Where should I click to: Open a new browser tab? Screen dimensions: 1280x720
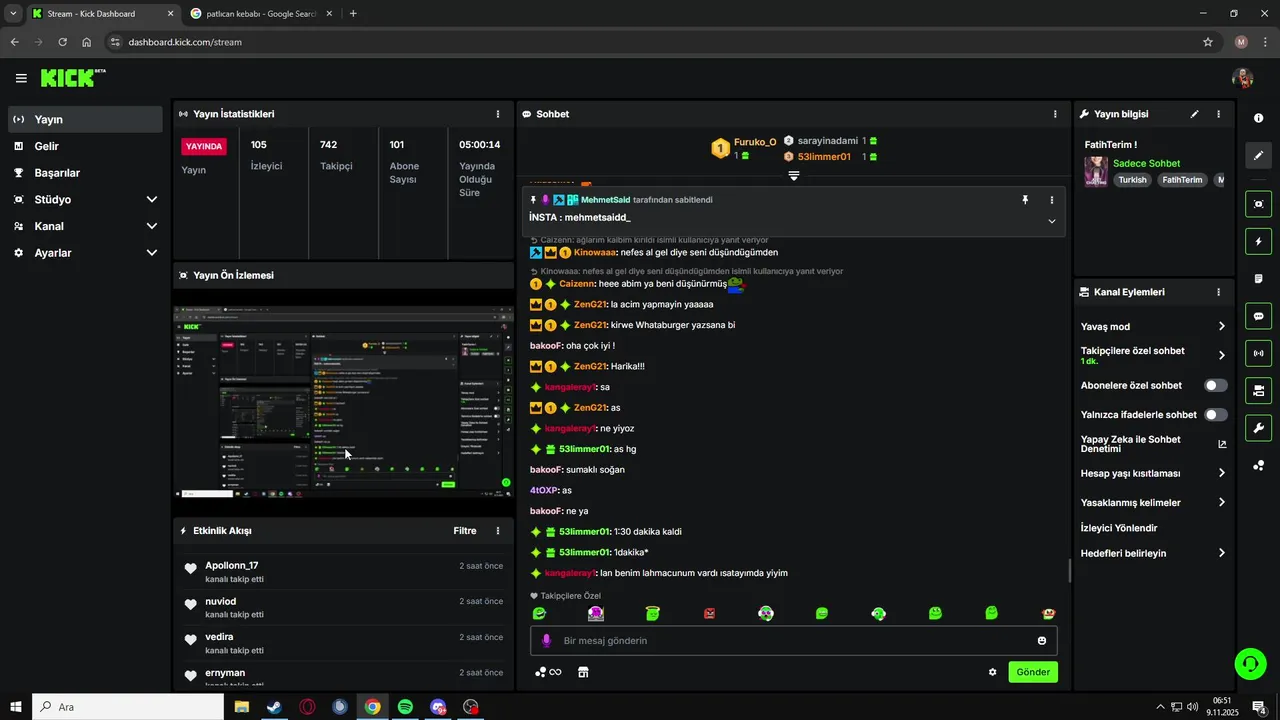(x=353, y=14)
